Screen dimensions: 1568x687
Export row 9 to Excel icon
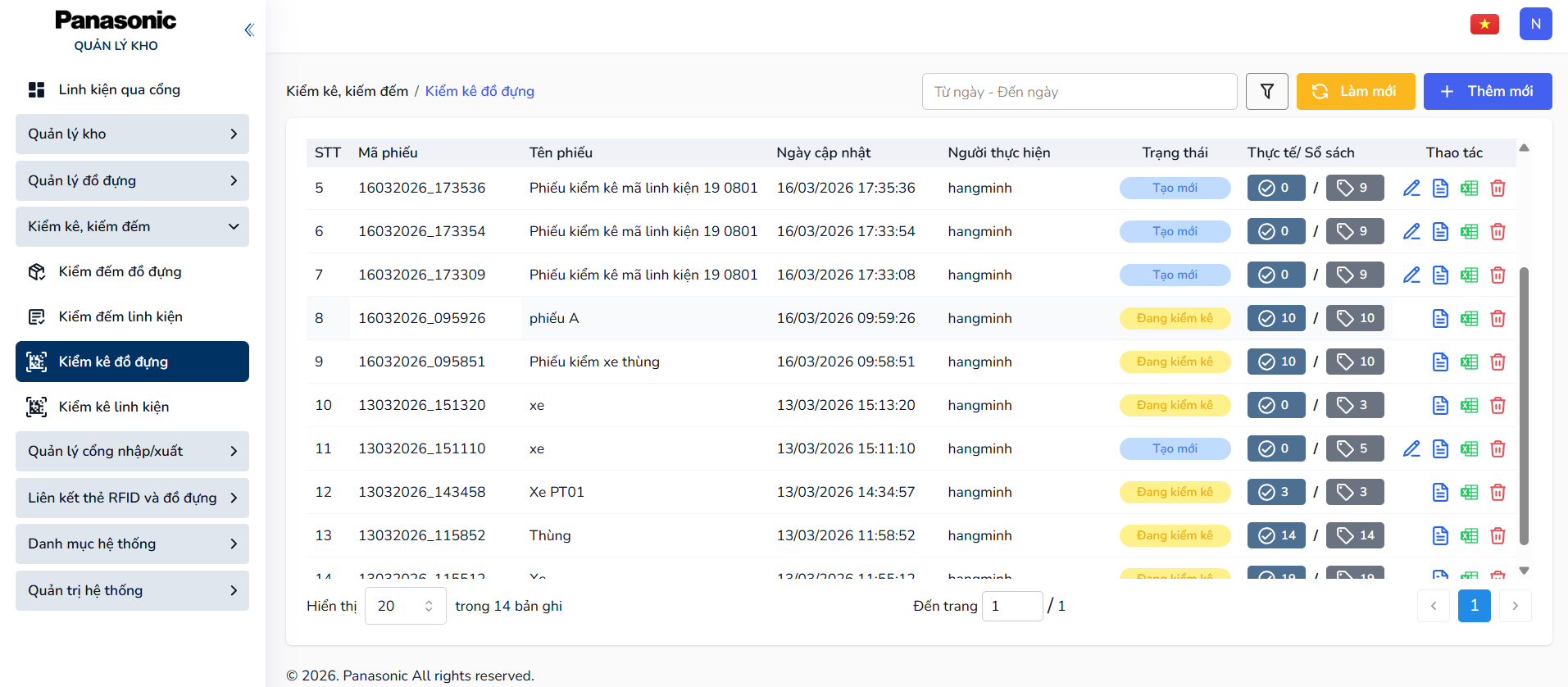coord(1469,362)
